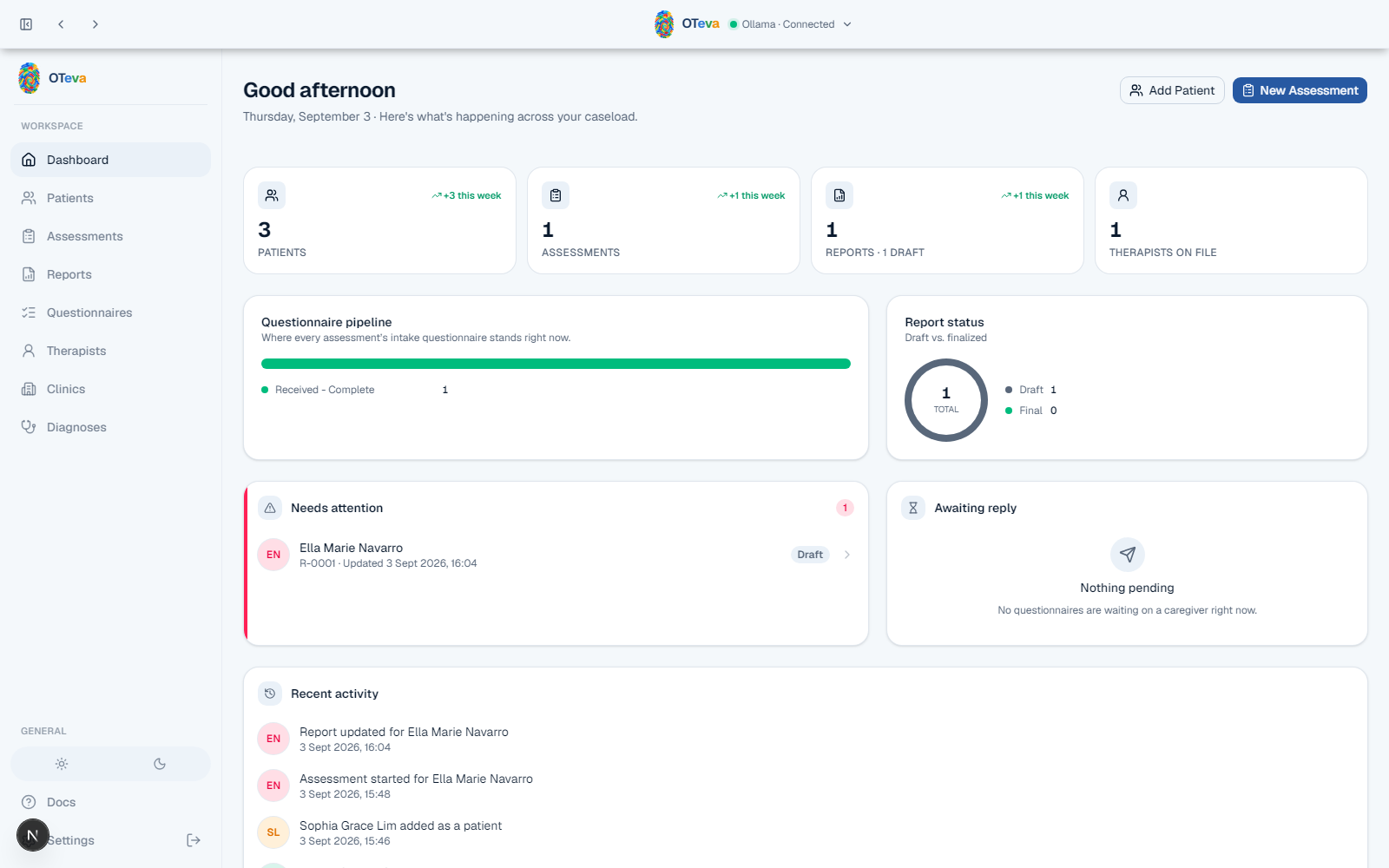Click the 'Questionnaire pipeline' title
Screen dimensions: 1389x868
pos(326,322)
